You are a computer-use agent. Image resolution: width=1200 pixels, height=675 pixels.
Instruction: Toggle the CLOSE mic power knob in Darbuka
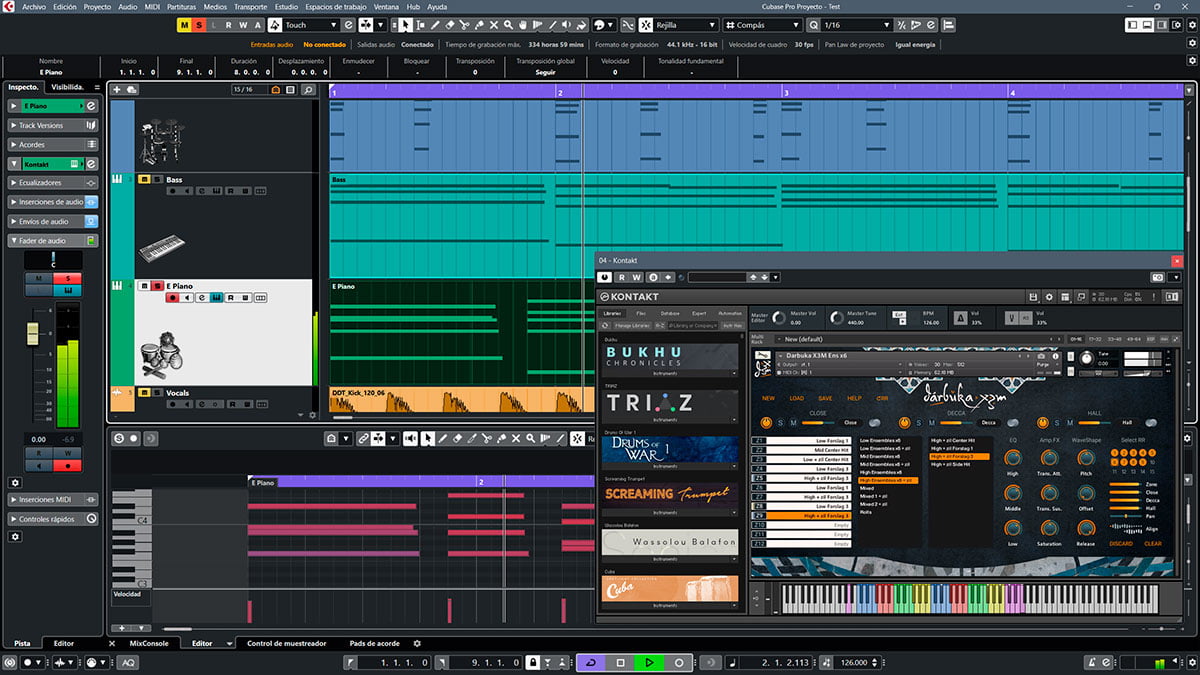pyautogui.click(x=766, y=423)
